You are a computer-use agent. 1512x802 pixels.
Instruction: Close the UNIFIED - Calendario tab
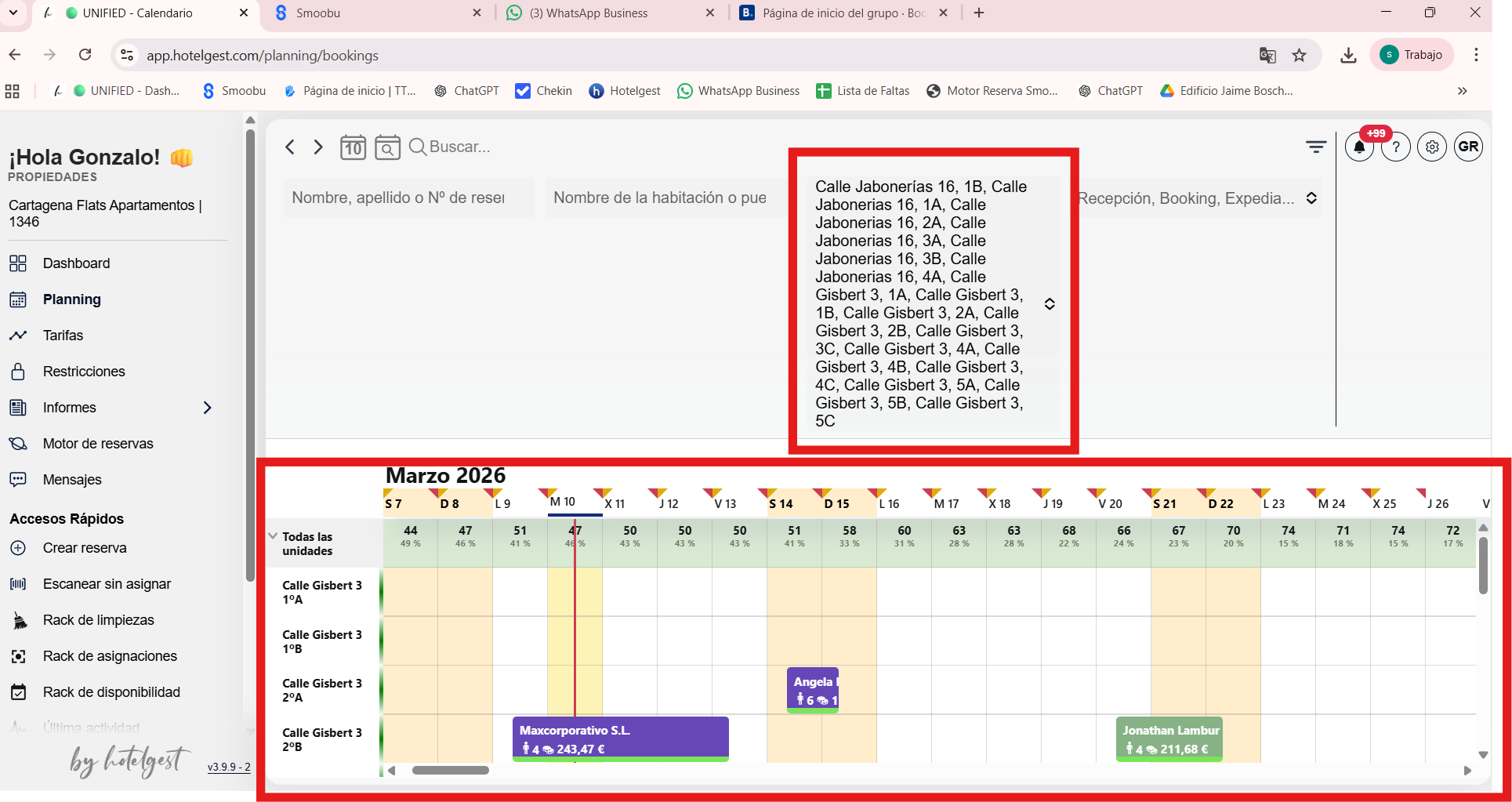[244, 13]
